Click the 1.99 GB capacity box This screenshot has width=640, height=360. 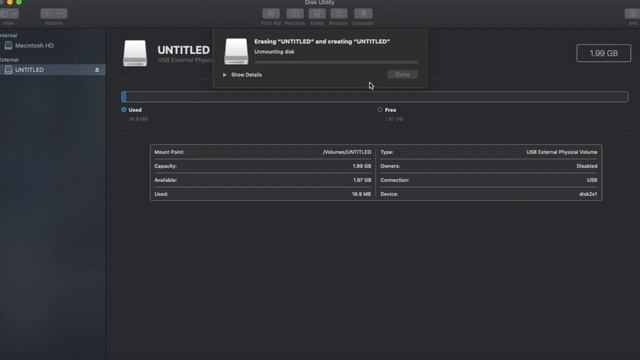(604, 53)
